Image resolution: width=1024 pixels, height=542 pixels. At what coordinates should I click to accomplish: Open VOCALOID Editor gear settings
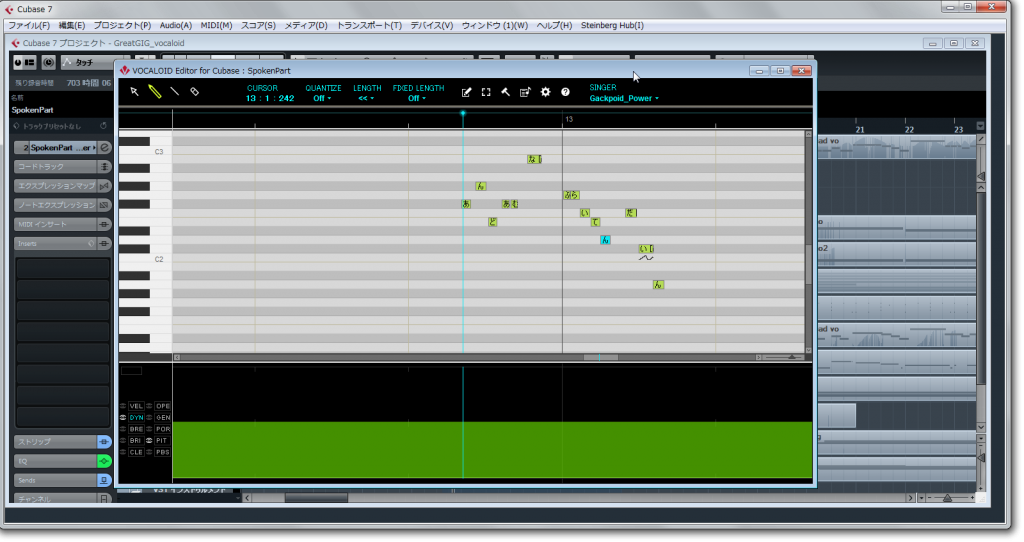click(x=546, y=93)
